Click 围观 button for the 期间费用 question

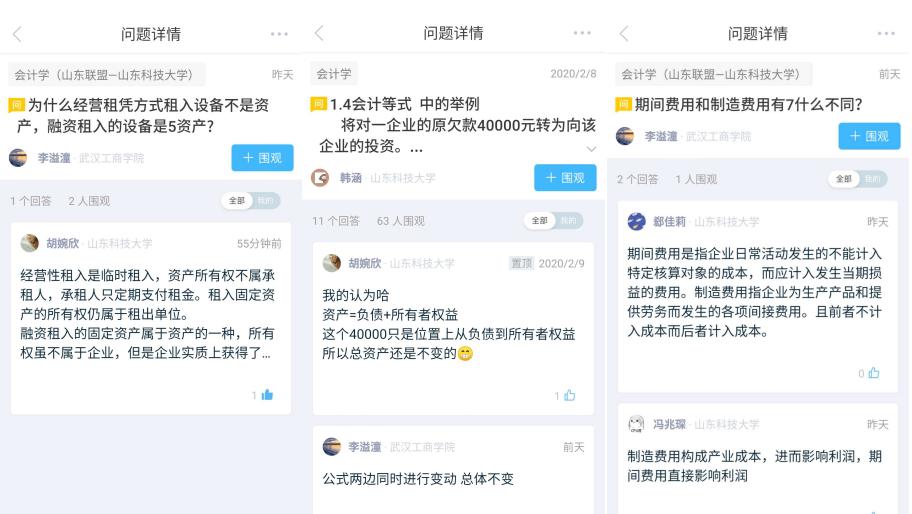click(869, 136)
